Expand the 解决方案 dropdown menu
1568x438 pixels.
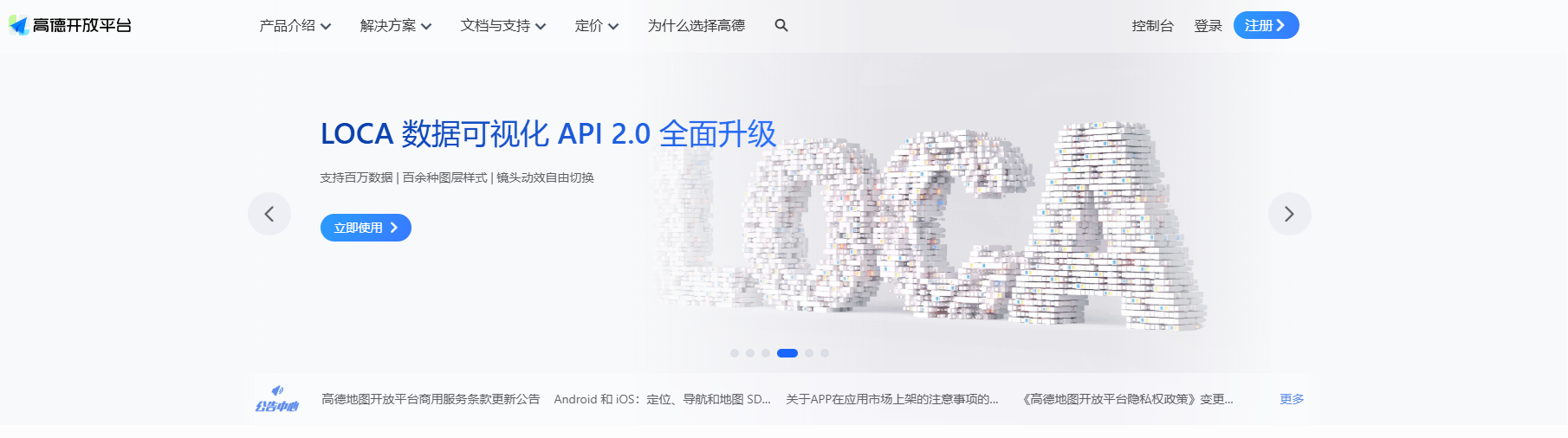pyautogui.click(x=396, y=26)
